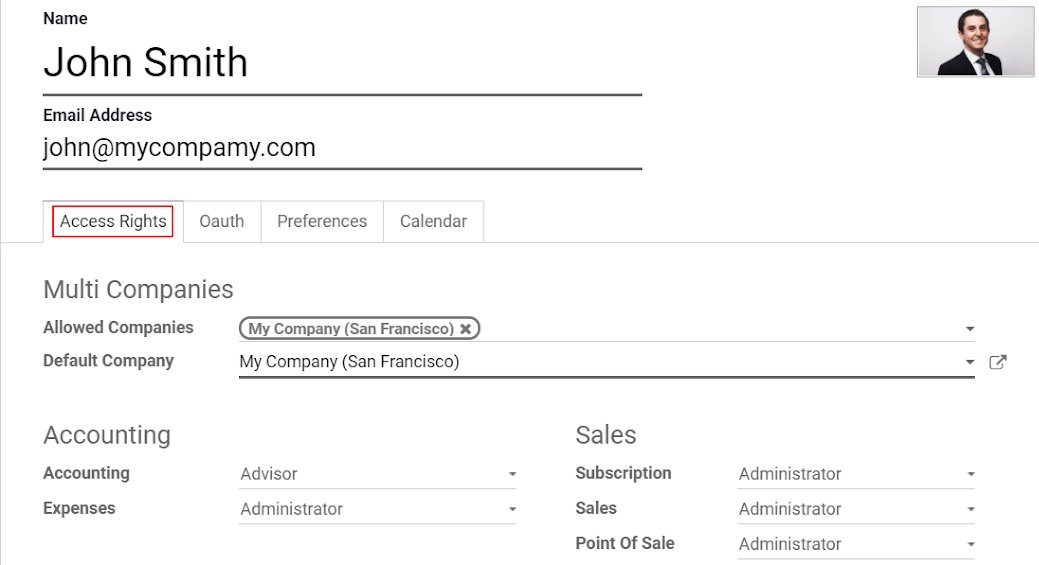Open the Access Rights tab
Viewport: 1039px width, 565px height.
113,221
